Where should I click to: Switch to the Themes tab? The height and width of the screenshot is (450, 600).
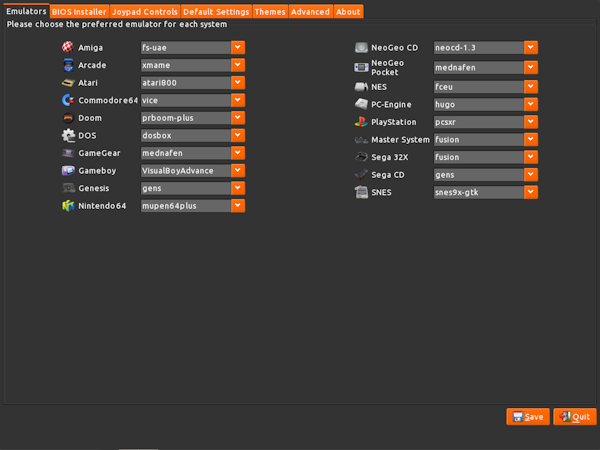point(270,12)
